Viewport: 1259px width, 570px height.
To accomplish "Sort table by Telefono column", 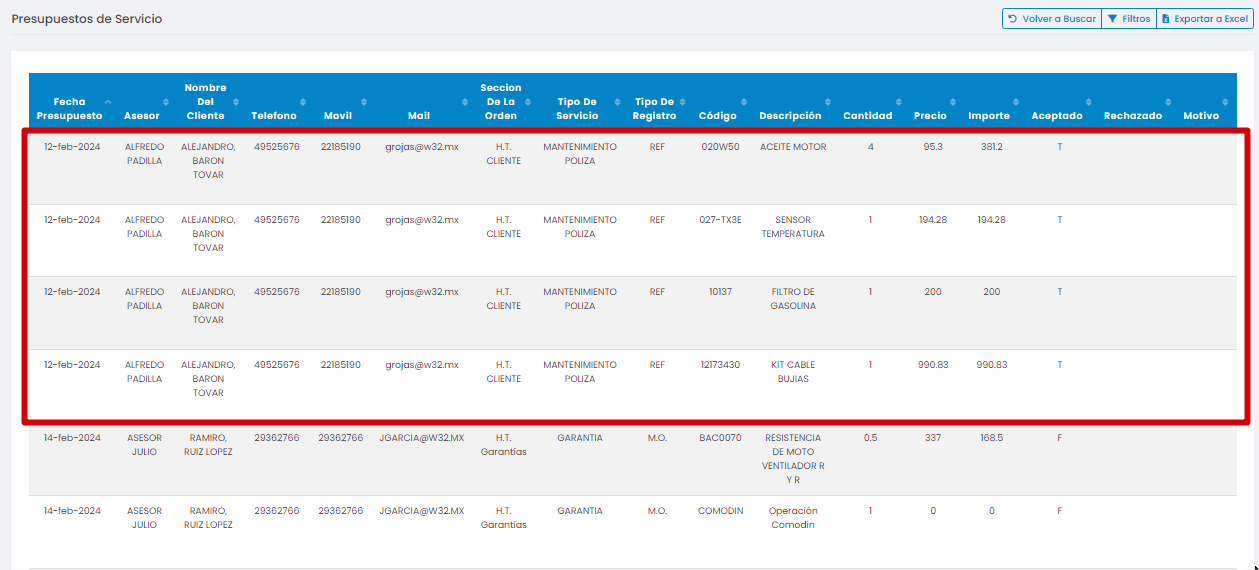I will point(277,102).
